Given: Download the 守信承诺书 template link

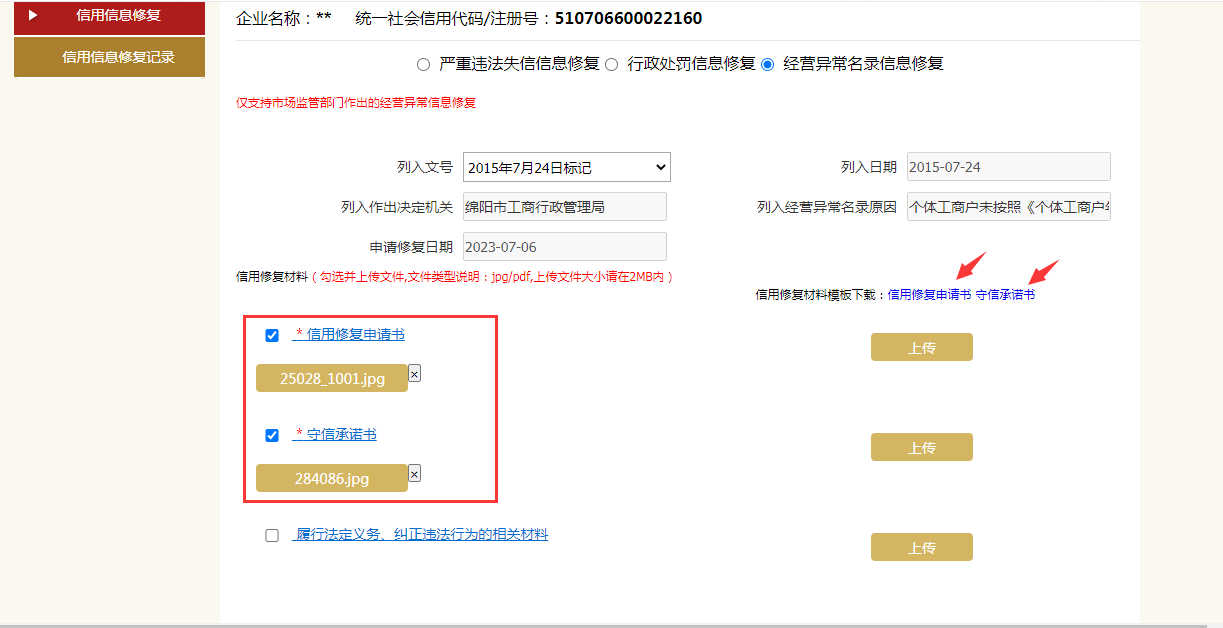Looking at the screenshot, I should pos(1005,295).
